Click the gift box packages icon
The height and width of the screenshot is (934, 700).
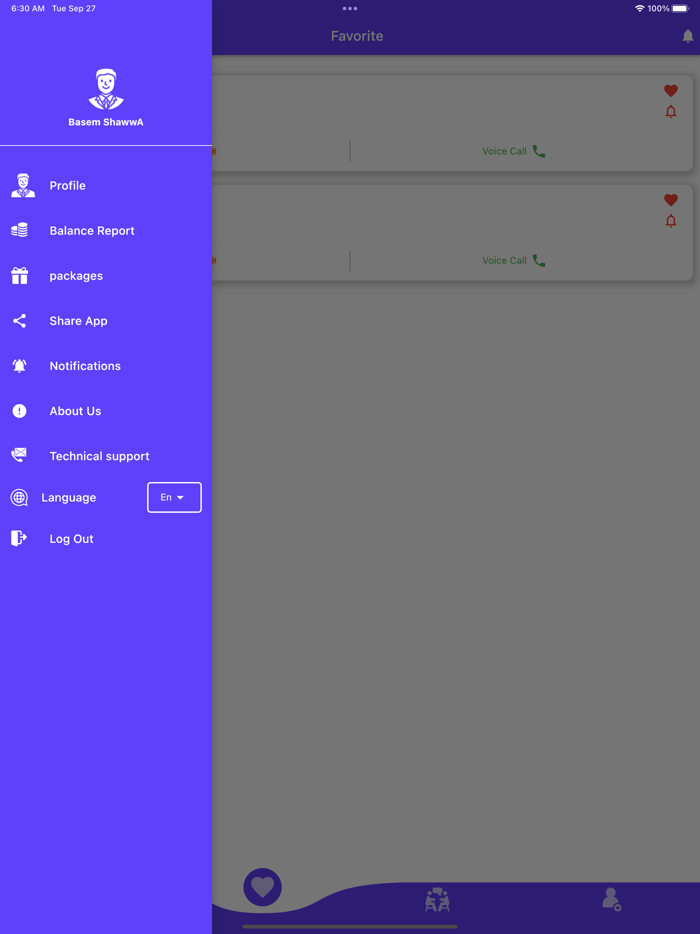pyautogui.click(x=20, y=275)
